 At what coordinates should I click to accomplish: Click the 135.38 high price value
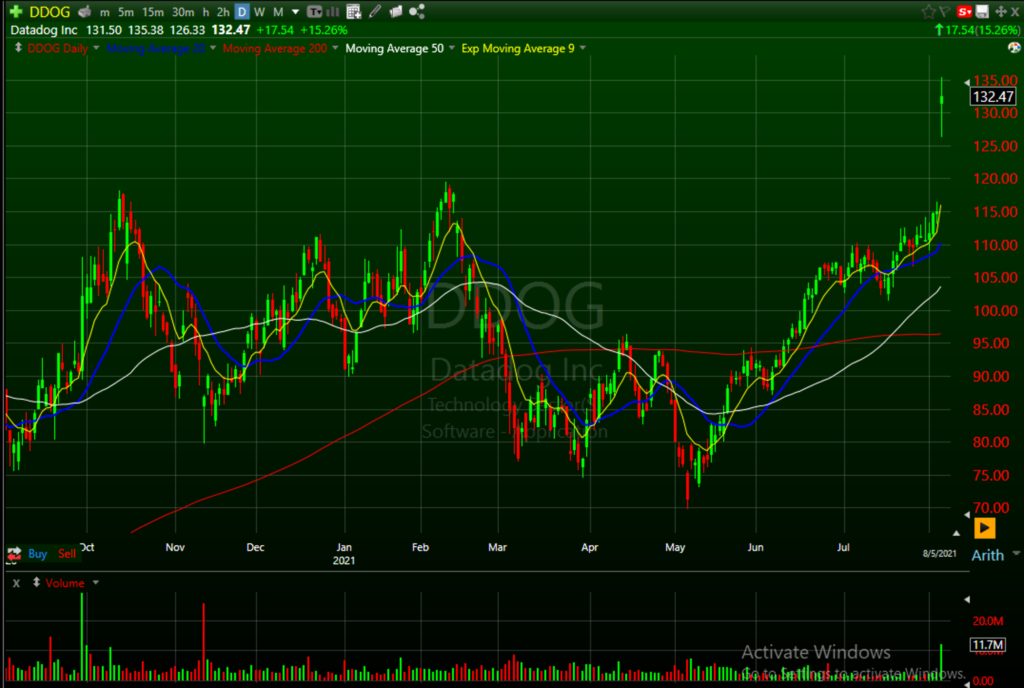(x=146, y=30)
